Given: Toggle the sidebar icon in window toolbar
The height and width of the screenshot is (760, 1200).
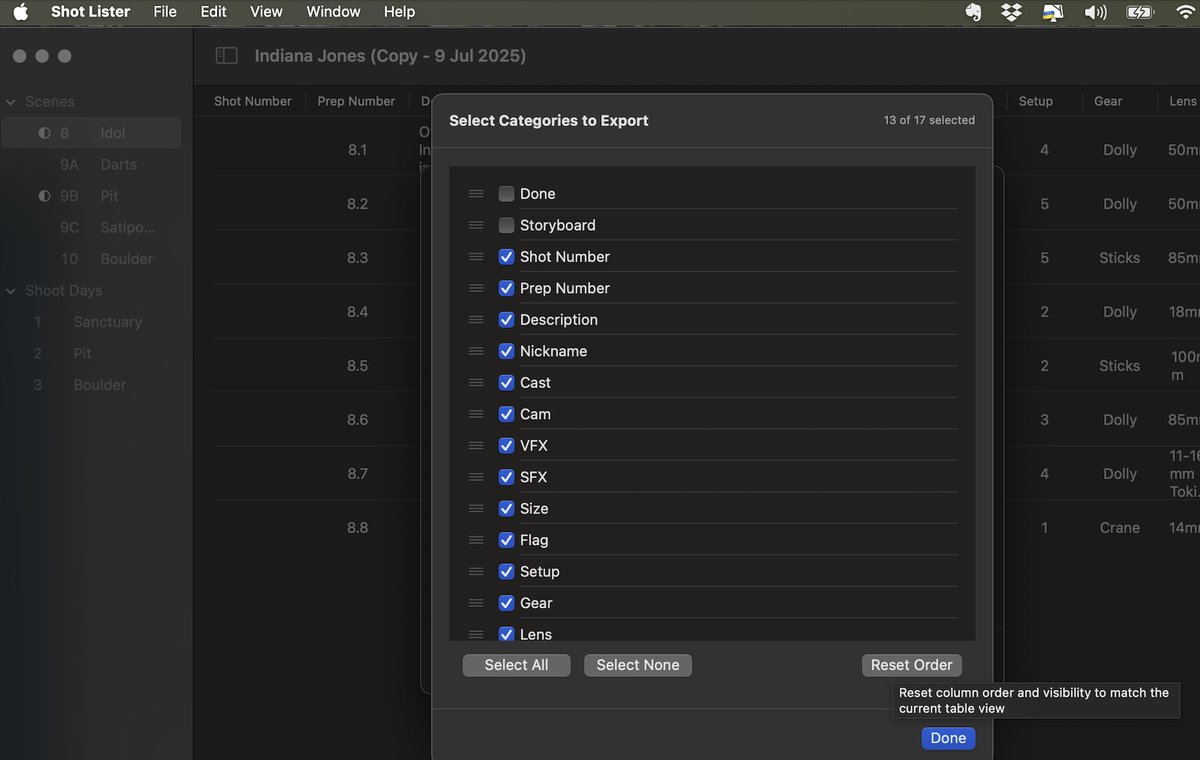Looking at the screenshot, I should (227, 56).
